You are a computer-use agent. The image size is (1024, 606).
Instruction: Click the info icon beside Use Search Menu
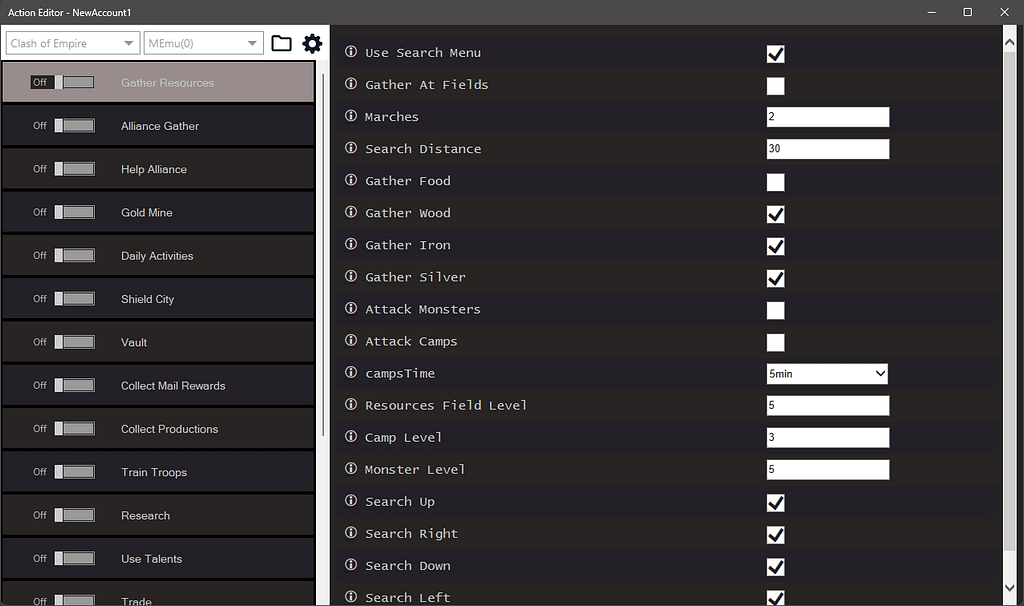[x=349, y=52]
